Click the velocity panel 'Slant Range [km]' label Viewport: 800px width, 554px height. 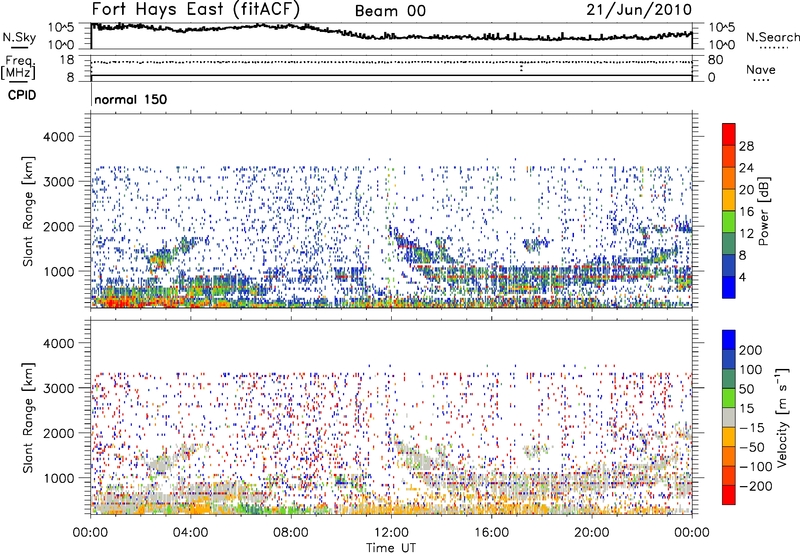(28, 417)
